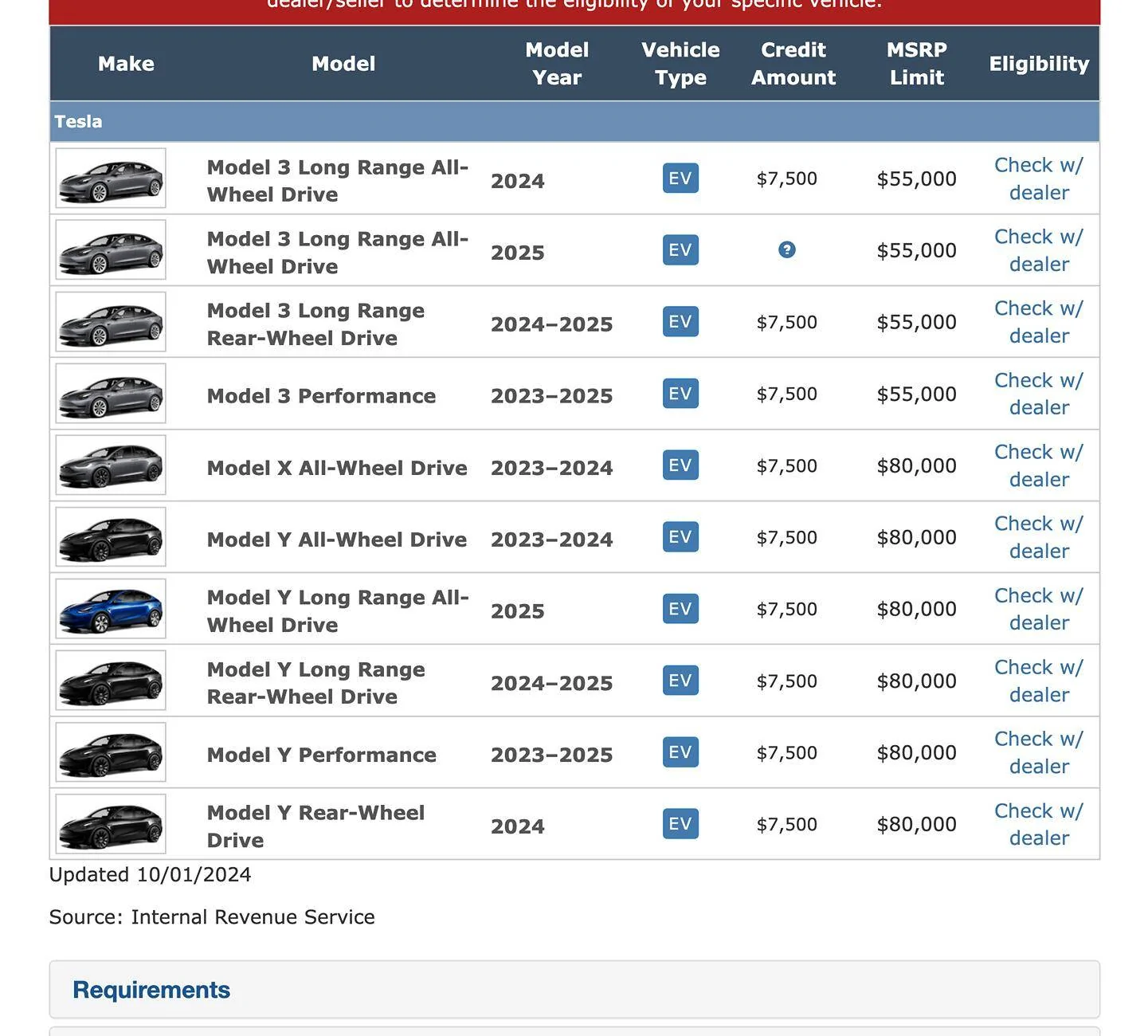The height and width of the screenshot is (1036, 1148).
Task: Select 'Model X All-Wheel Drive' model name
Action: 337,468
